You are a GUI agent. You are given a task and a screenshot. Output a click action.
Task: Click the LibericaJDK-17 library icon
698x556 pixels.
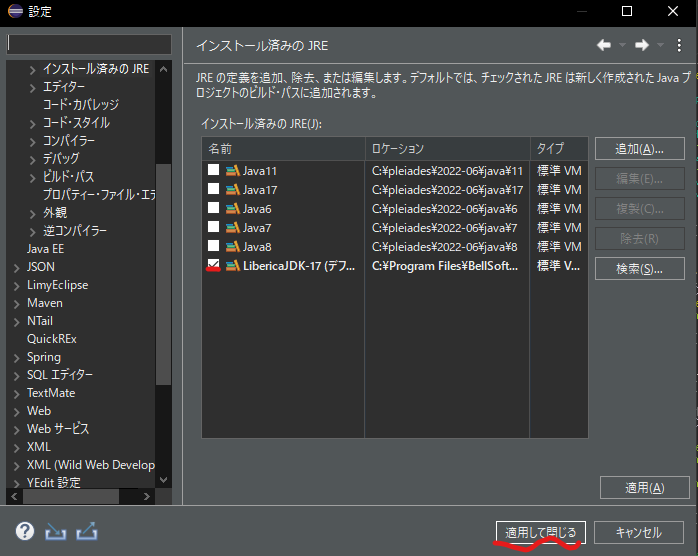tap(233, 266)
